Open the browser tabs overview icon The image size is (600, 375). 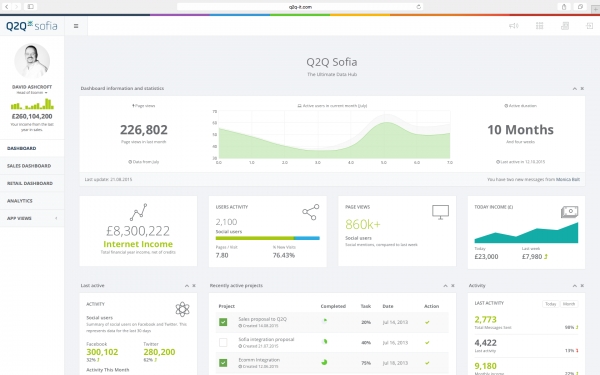580,7
